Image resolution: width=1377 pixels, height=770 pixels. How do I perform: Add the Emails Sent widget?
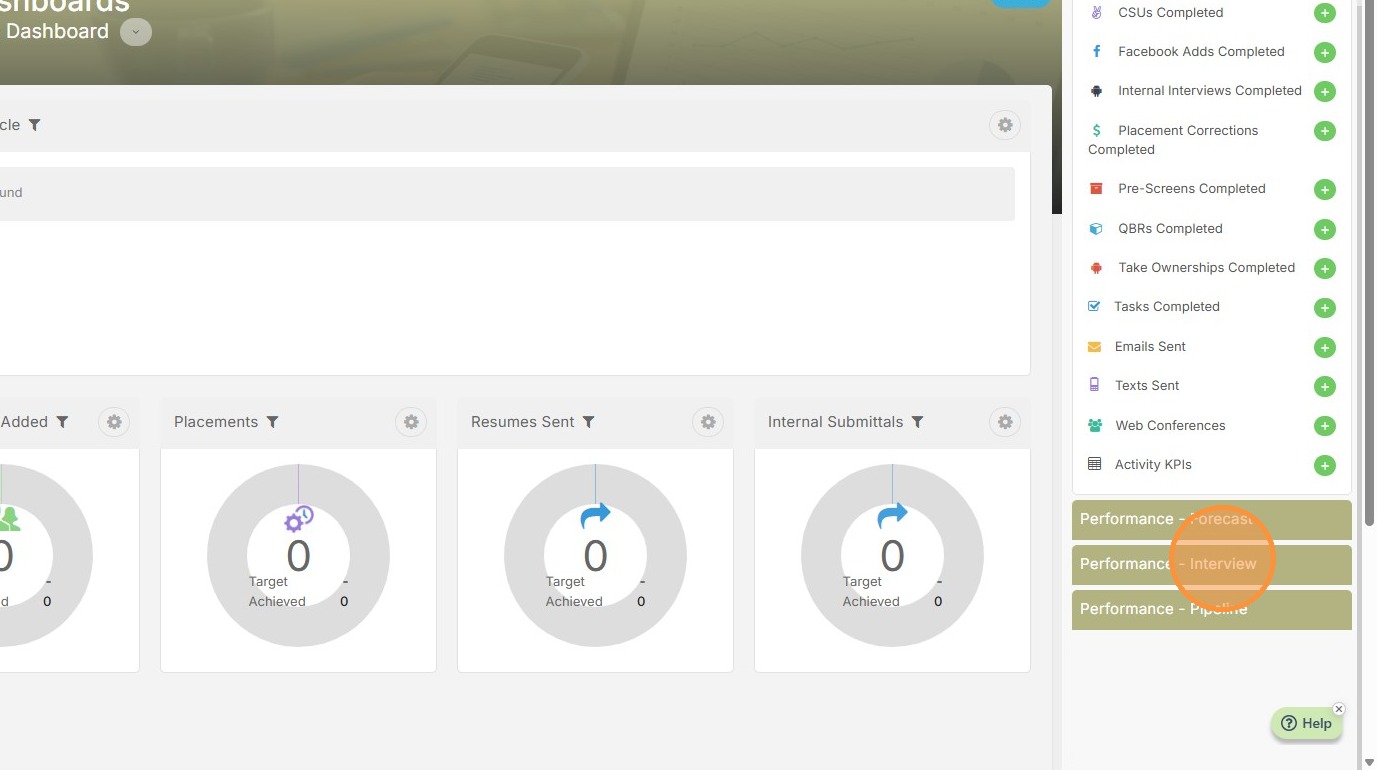click(1324, 347)
